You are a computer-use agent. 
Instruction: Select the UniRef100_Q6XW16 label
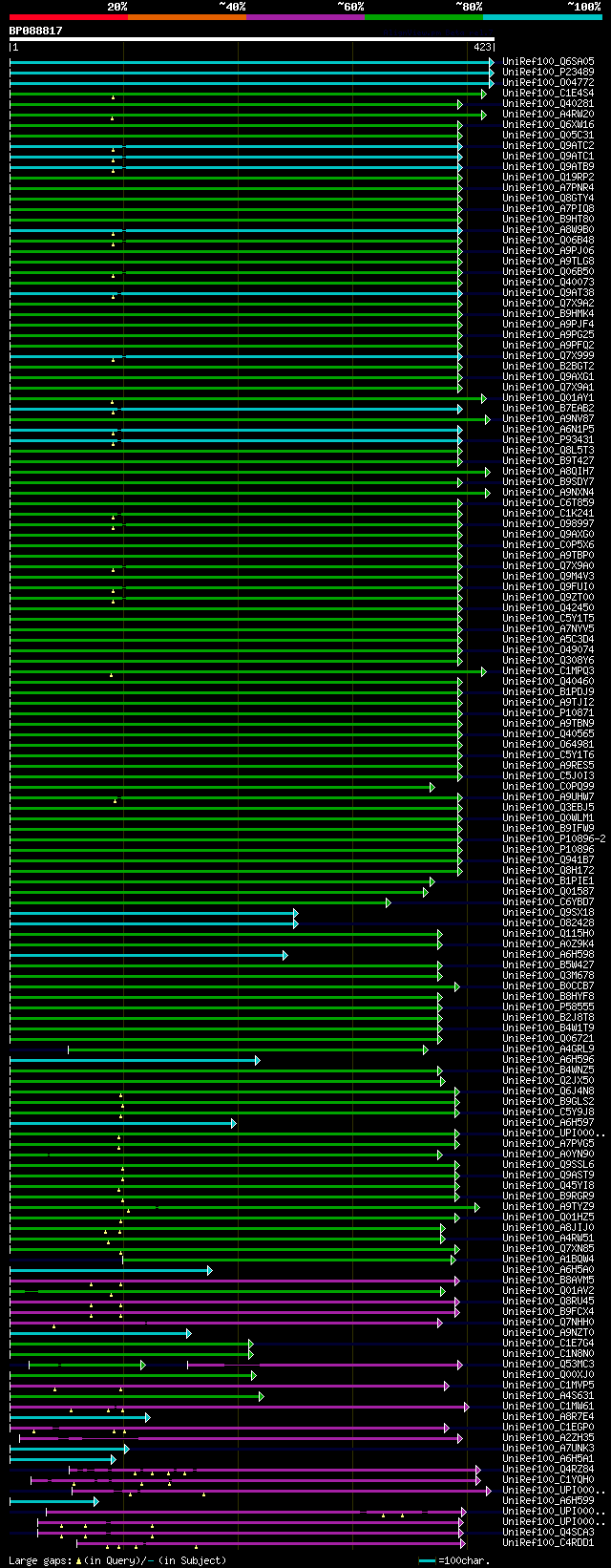[x=548, y=125]
